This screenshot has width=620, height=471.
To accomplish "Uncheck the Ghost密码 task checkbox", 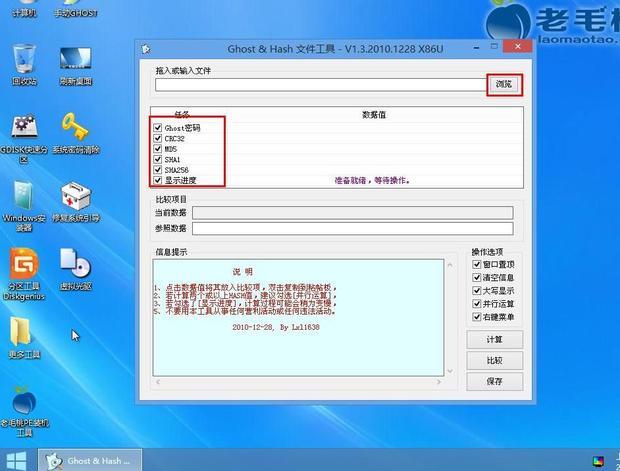I will (x=158, y=127).
